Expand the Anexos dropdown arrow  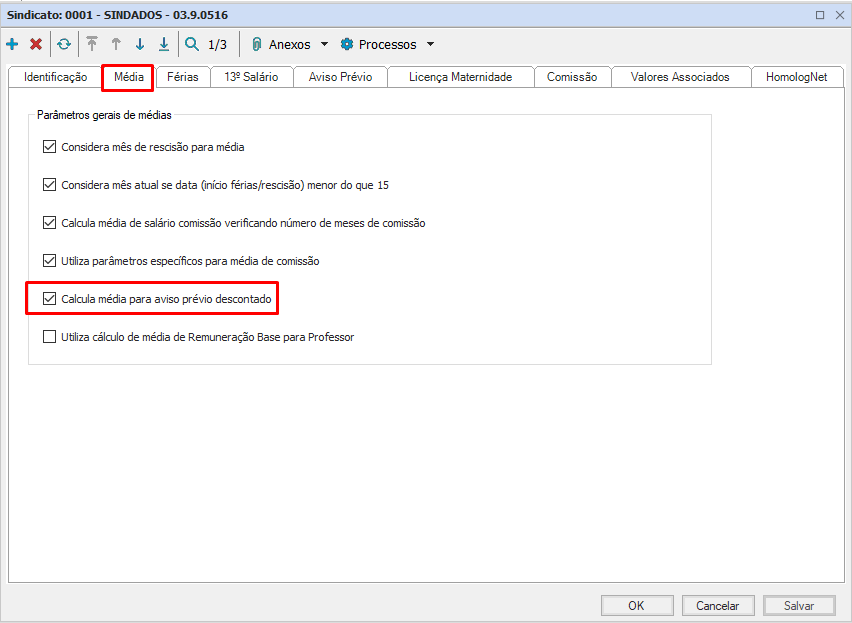[324, 44]
